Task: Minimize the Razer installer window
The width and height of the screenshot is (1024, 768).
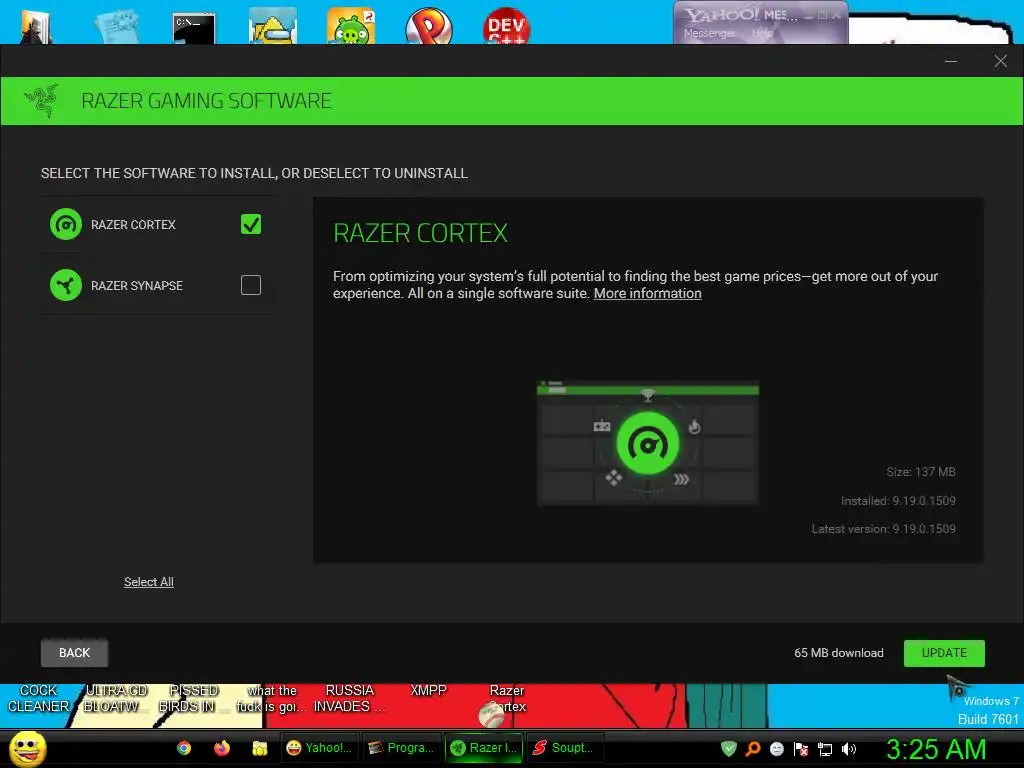Action: click(x=951, y=61)
